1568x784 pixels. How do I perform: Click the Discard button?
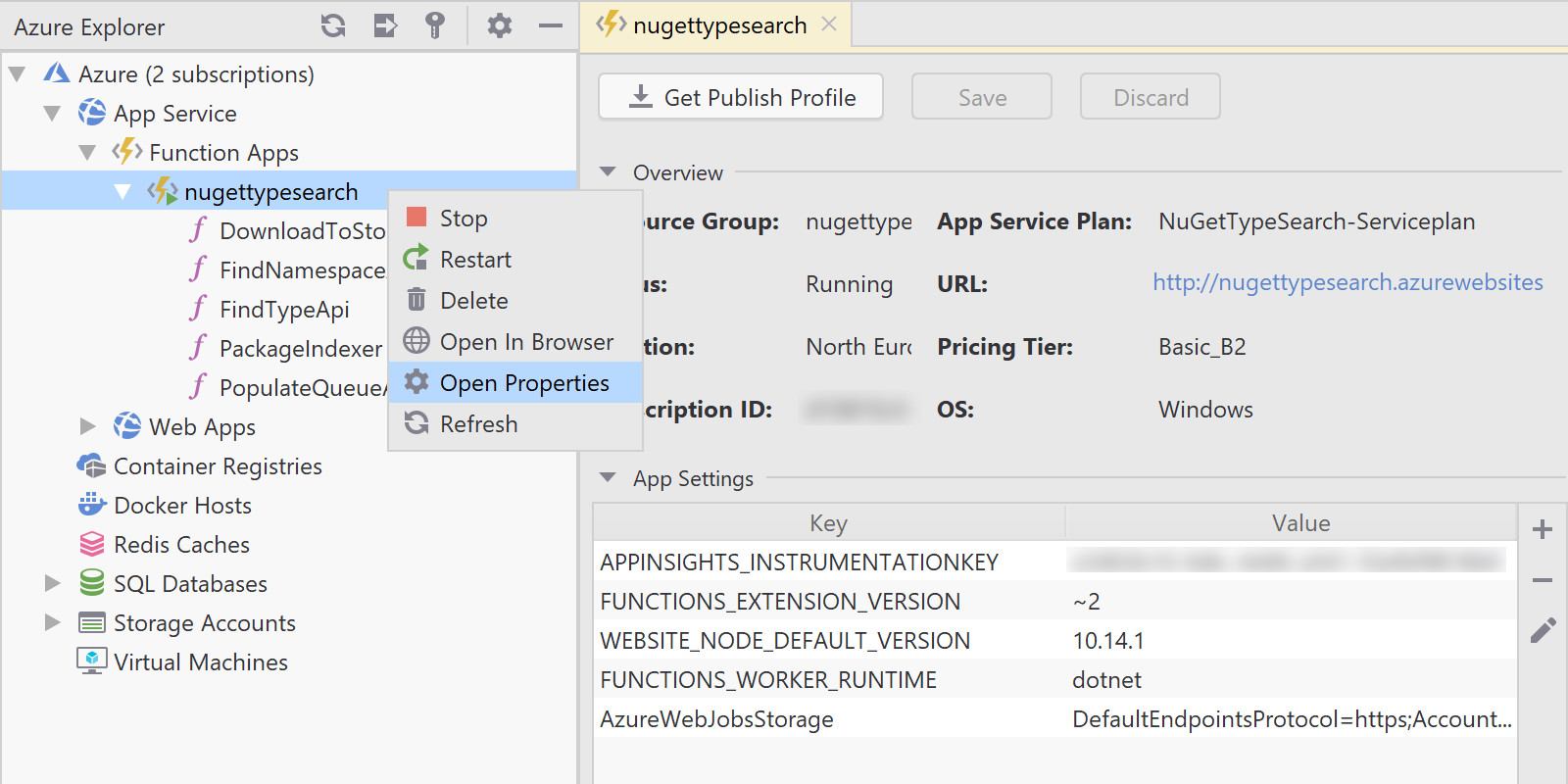(x=1151, y=97)
